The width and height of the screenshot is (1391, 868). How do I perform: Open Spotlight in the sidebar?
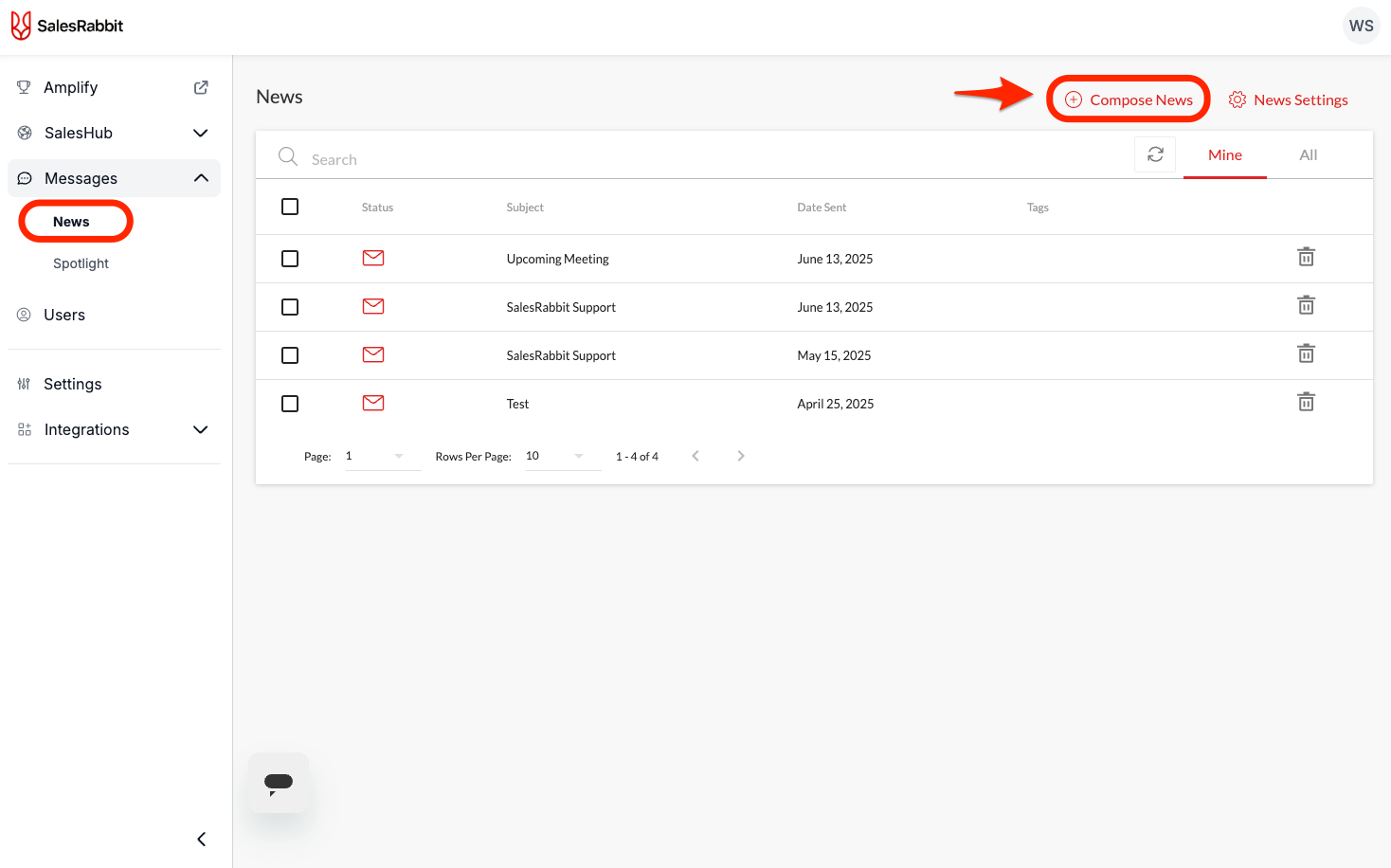(x=81, y=263)
